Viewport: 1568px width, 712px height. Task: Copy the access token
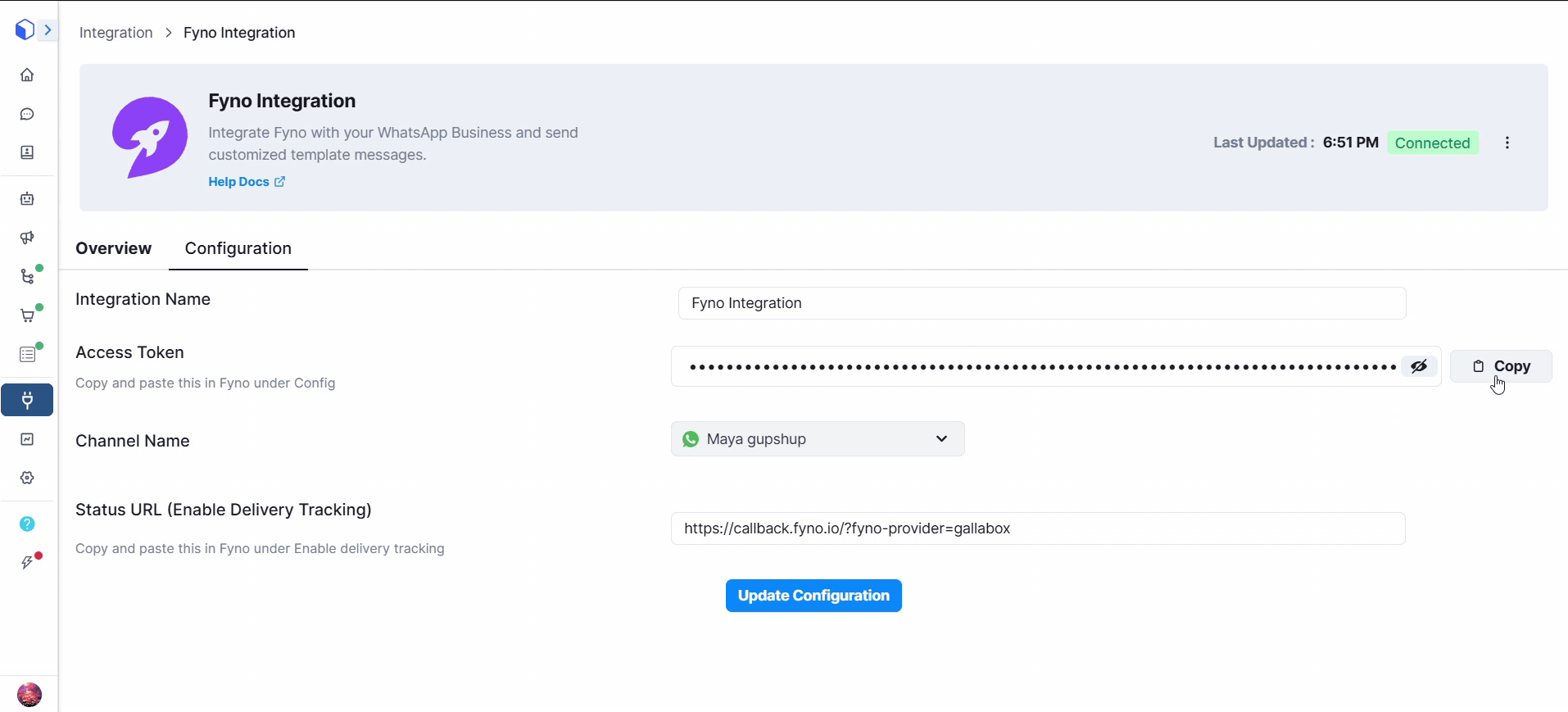tap(1500, 366)
